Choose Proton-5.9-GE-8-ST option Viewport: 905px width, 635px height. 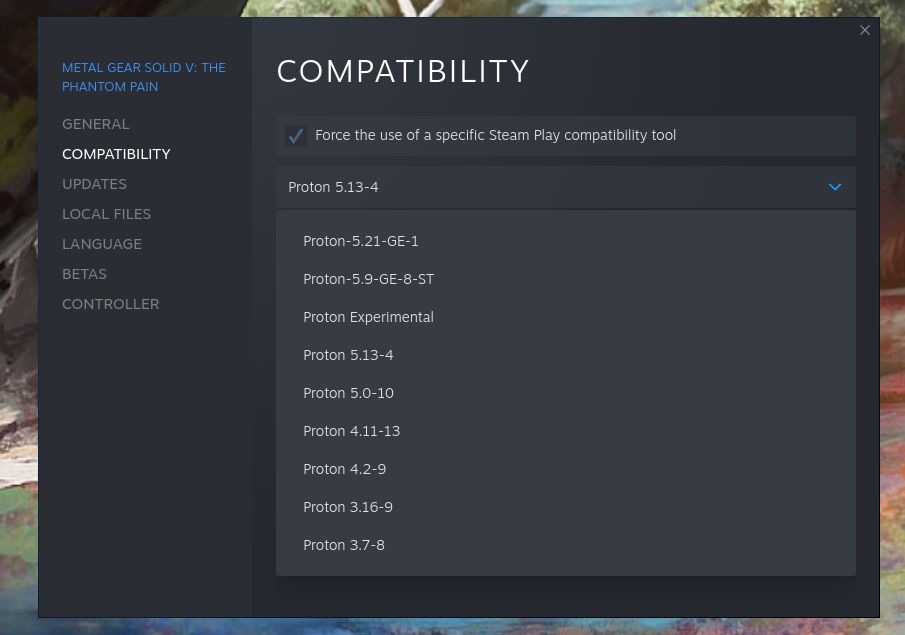[x=368, y=279]
